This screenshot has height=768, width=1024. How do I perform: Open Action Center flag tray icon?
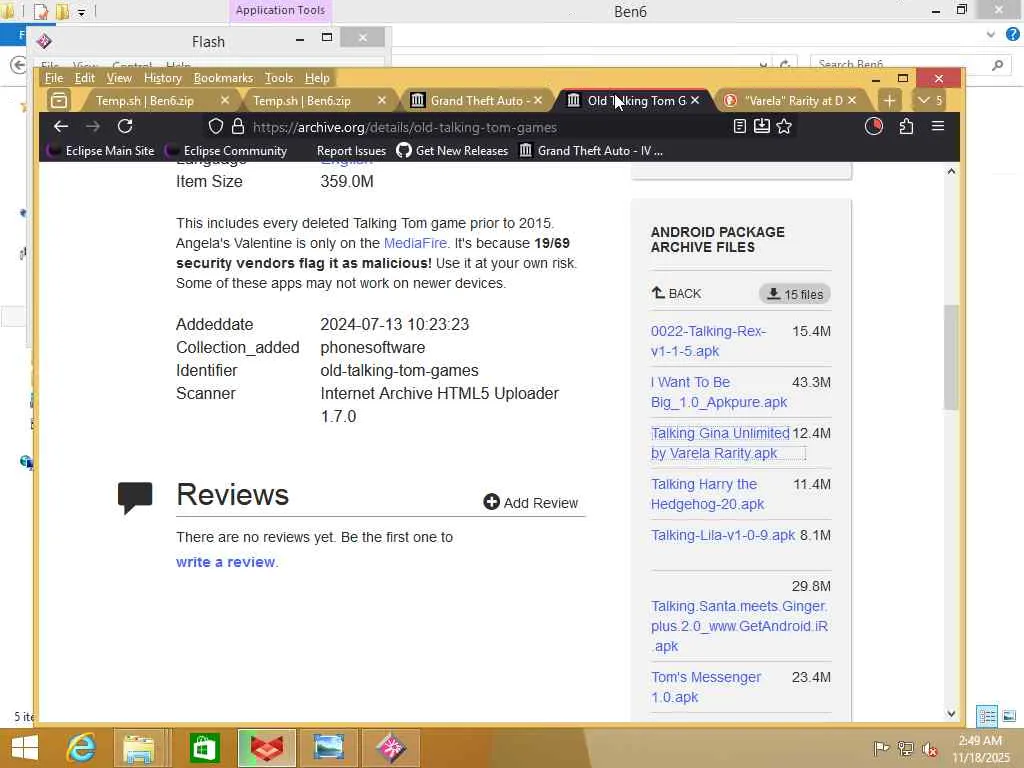pyautogui.click(x=880, y=748)
